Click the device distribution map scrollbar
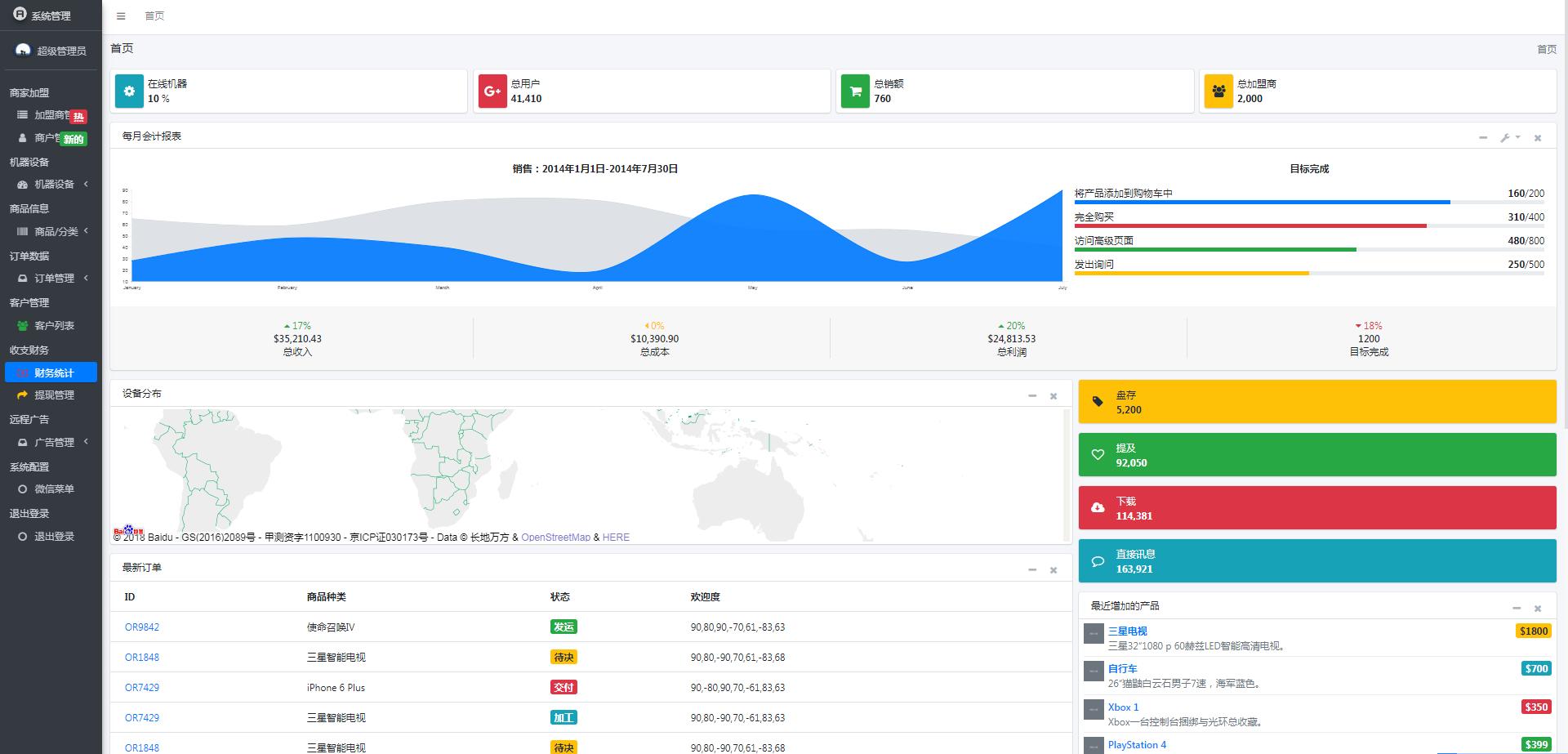The height and width of the screenshot is (754, 1568). 1066,474
